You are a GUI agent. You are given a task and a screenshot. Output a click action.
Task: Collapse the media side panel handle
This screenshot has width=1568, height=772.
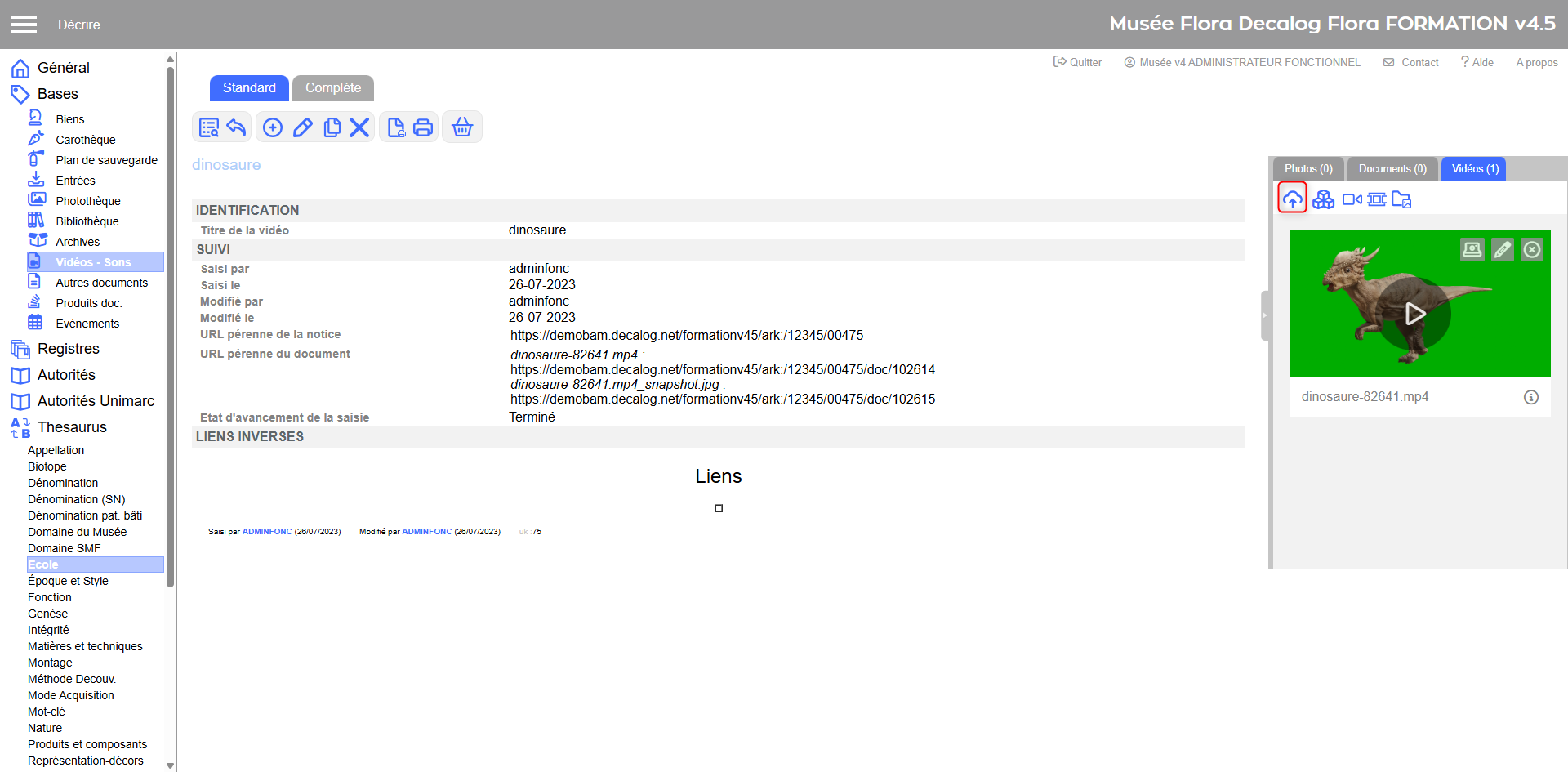point(1264,315)
